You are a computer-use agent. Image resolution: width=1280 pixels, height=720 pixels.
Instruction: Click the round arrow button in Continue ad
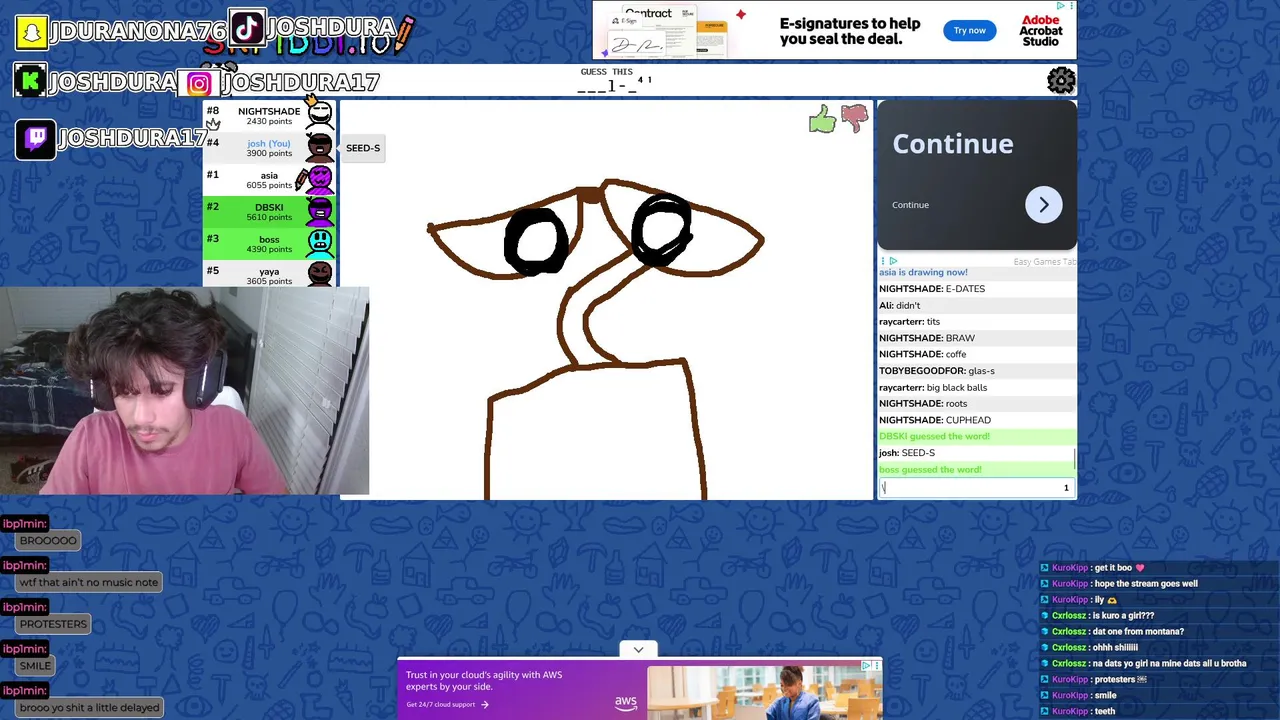click(1043, 205)
